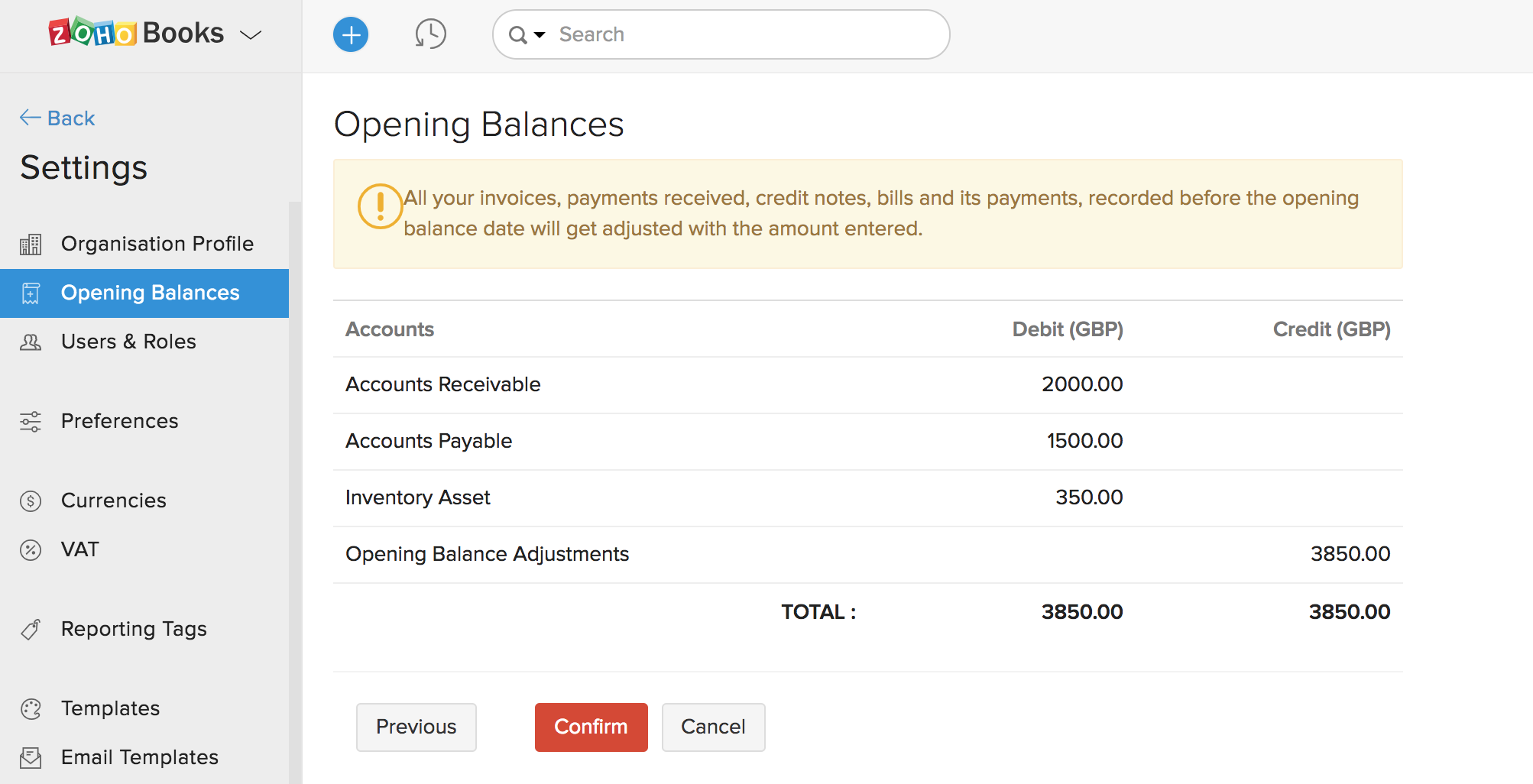Open the recent activity clock icon
Screen dimensions: 1533x784
(430, 34)
